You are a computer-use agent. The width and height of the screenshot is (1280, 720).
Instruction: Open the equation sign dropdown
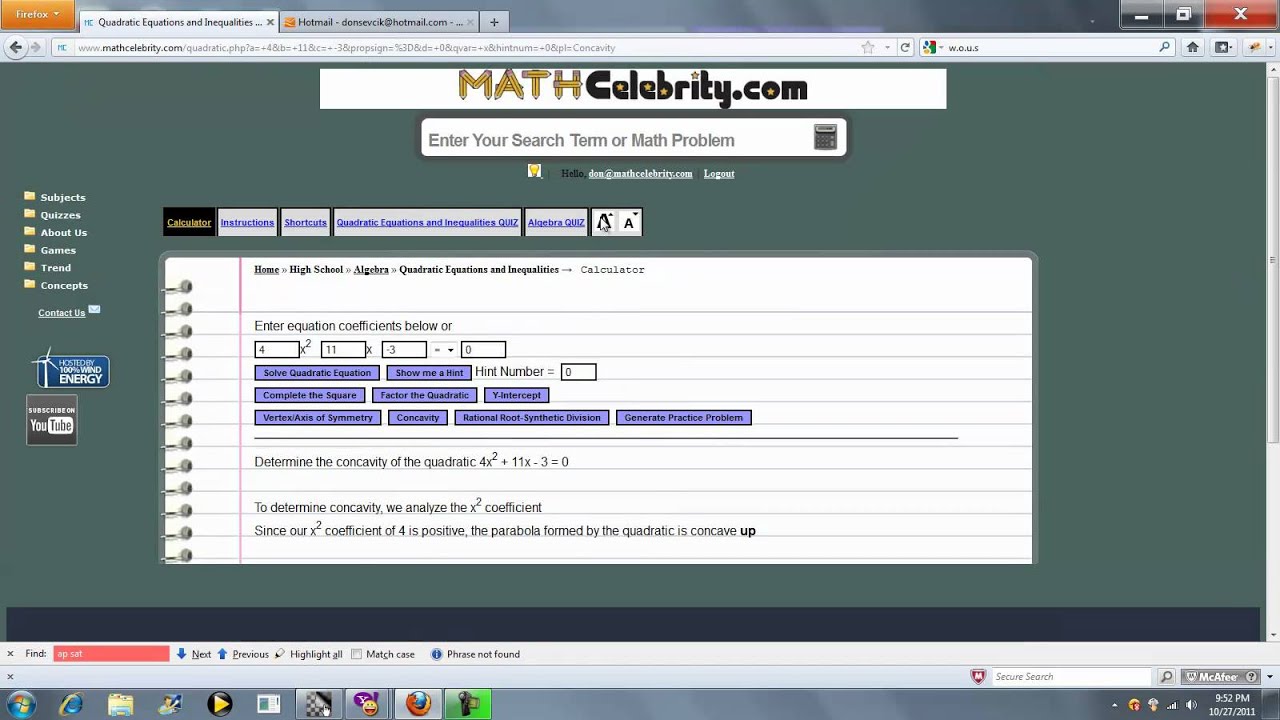pyautogui.click(x=443, y=349)
